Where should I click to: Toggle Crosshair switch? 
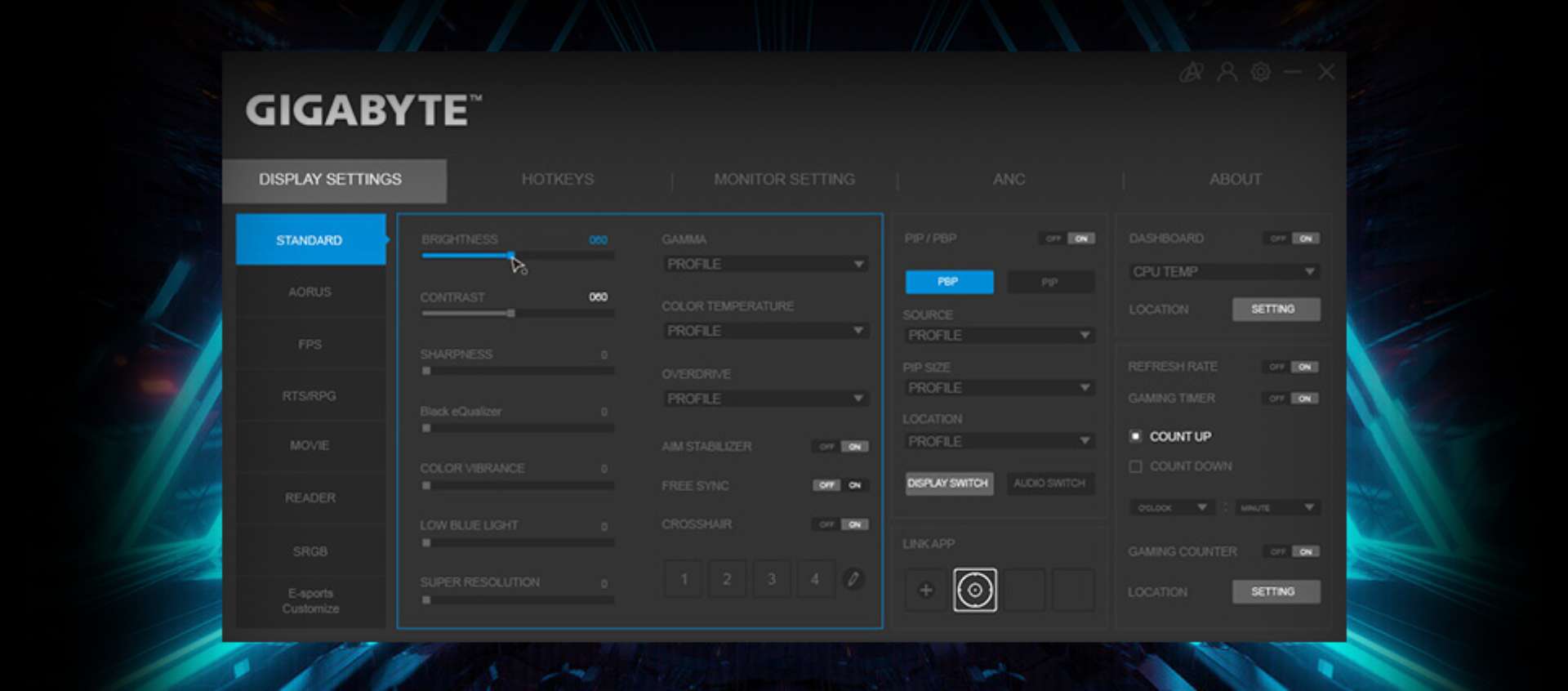tap(840, 524)
